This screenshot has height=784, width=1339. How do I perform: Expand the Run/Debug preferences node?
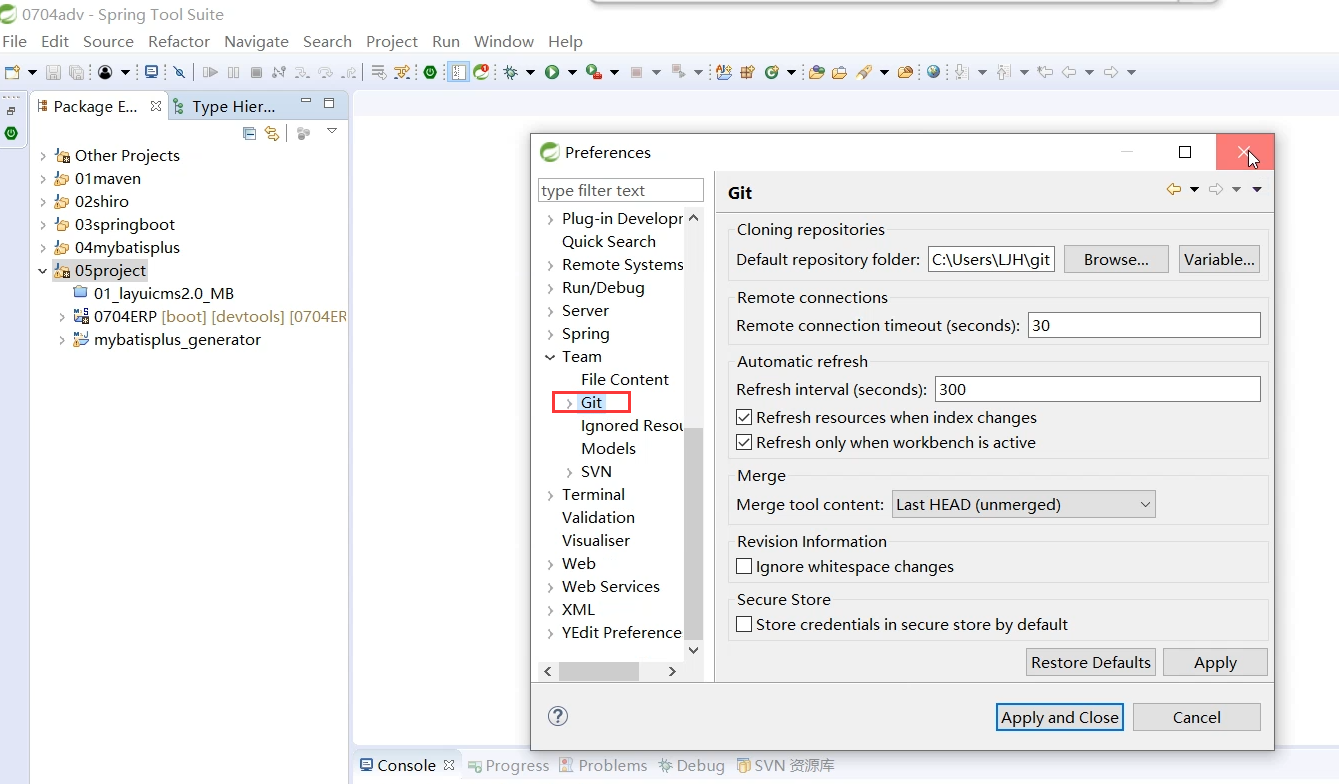tap(550, 288)
